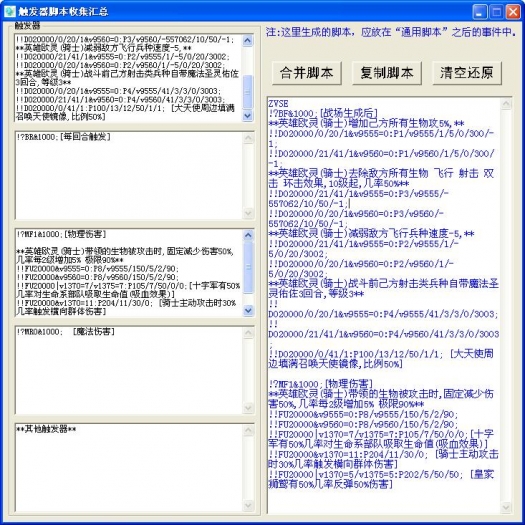The height and width of the screenshot is (525, 525).
Task: Minimize the 触发器脚本收集汇总 window
Action: [x=479, y=12]
